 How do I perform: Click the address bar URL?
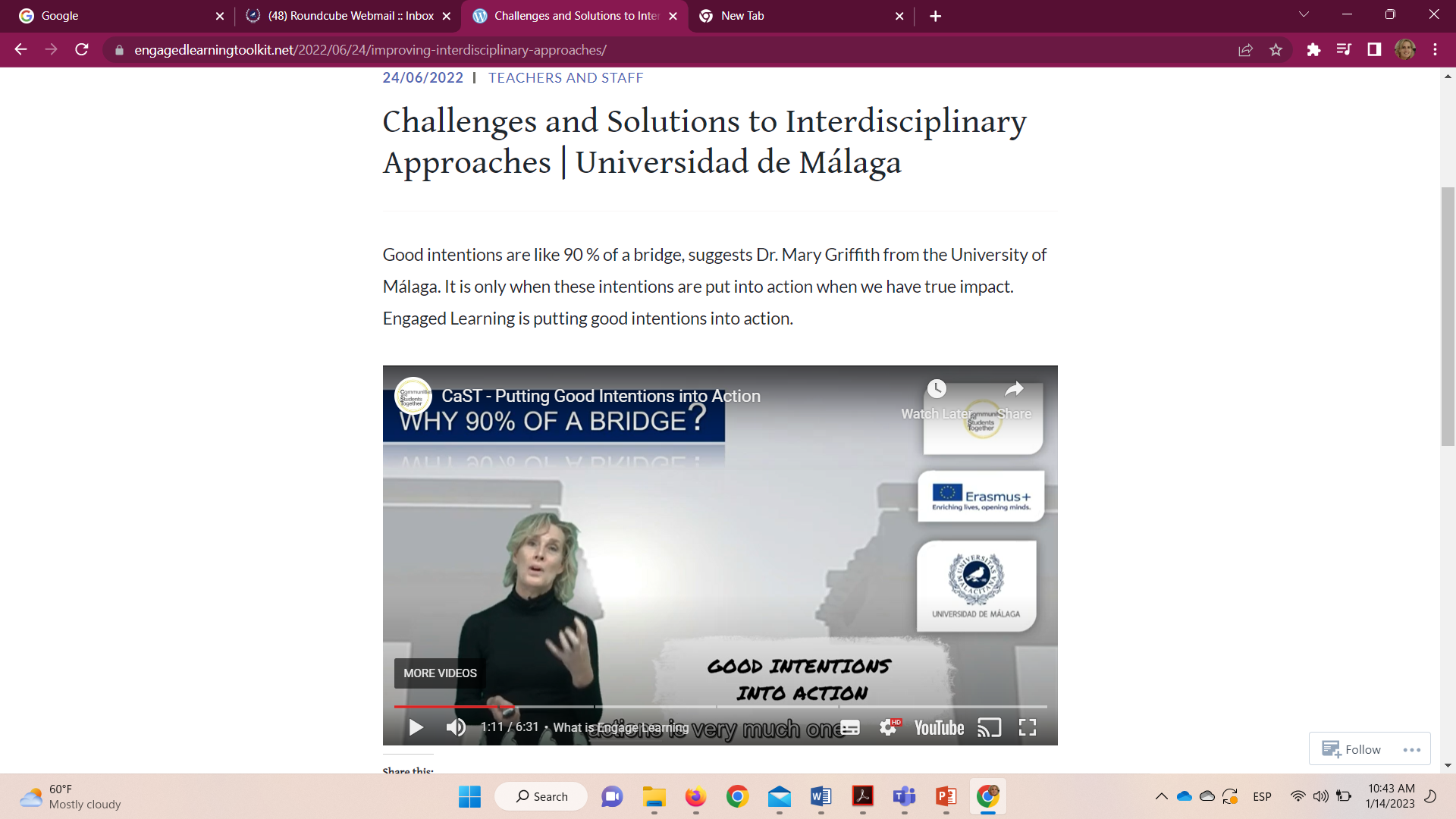(x=370, y=50)
